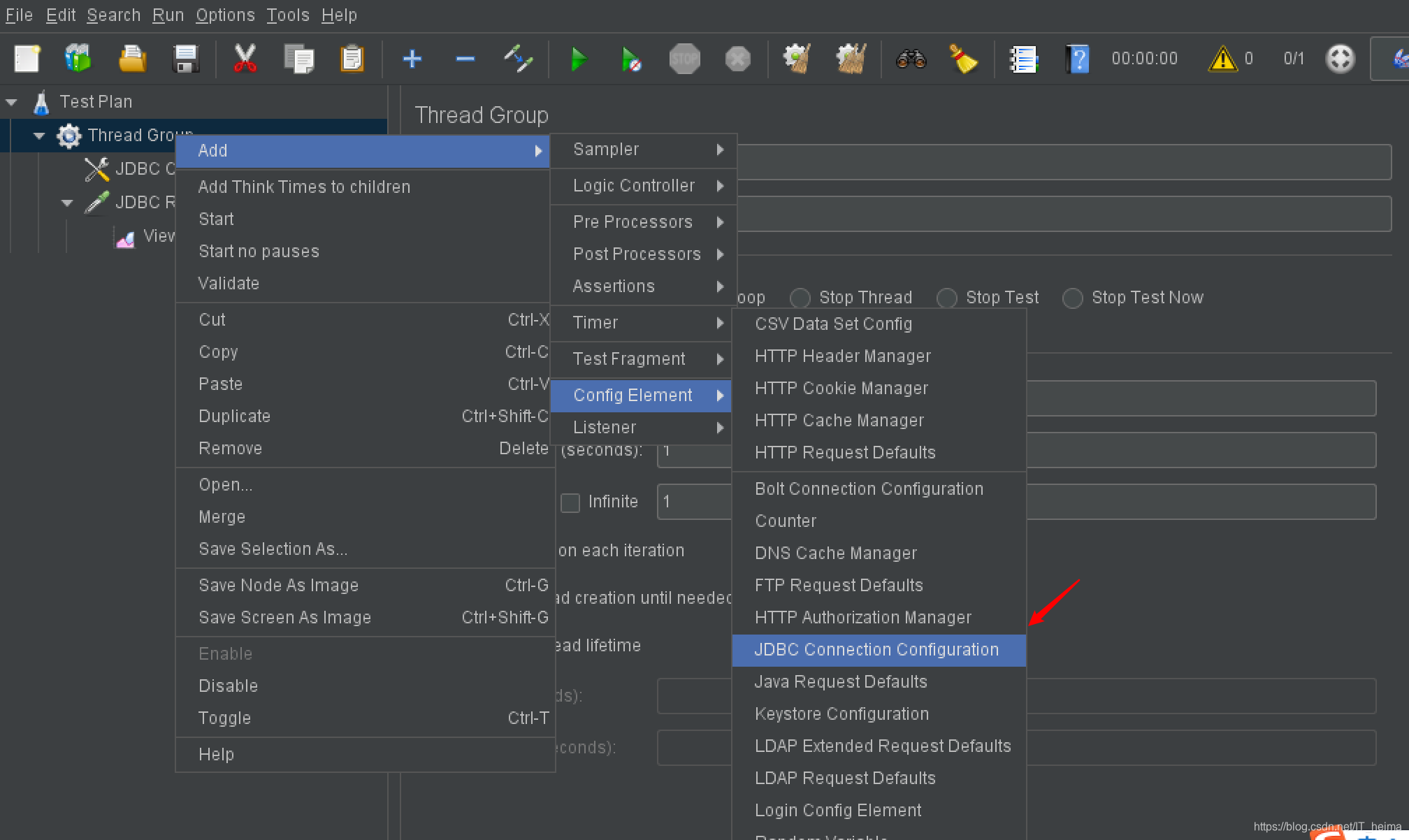Collapse the Test Plan tree node

pyautogui.click(x=12, y=102)
